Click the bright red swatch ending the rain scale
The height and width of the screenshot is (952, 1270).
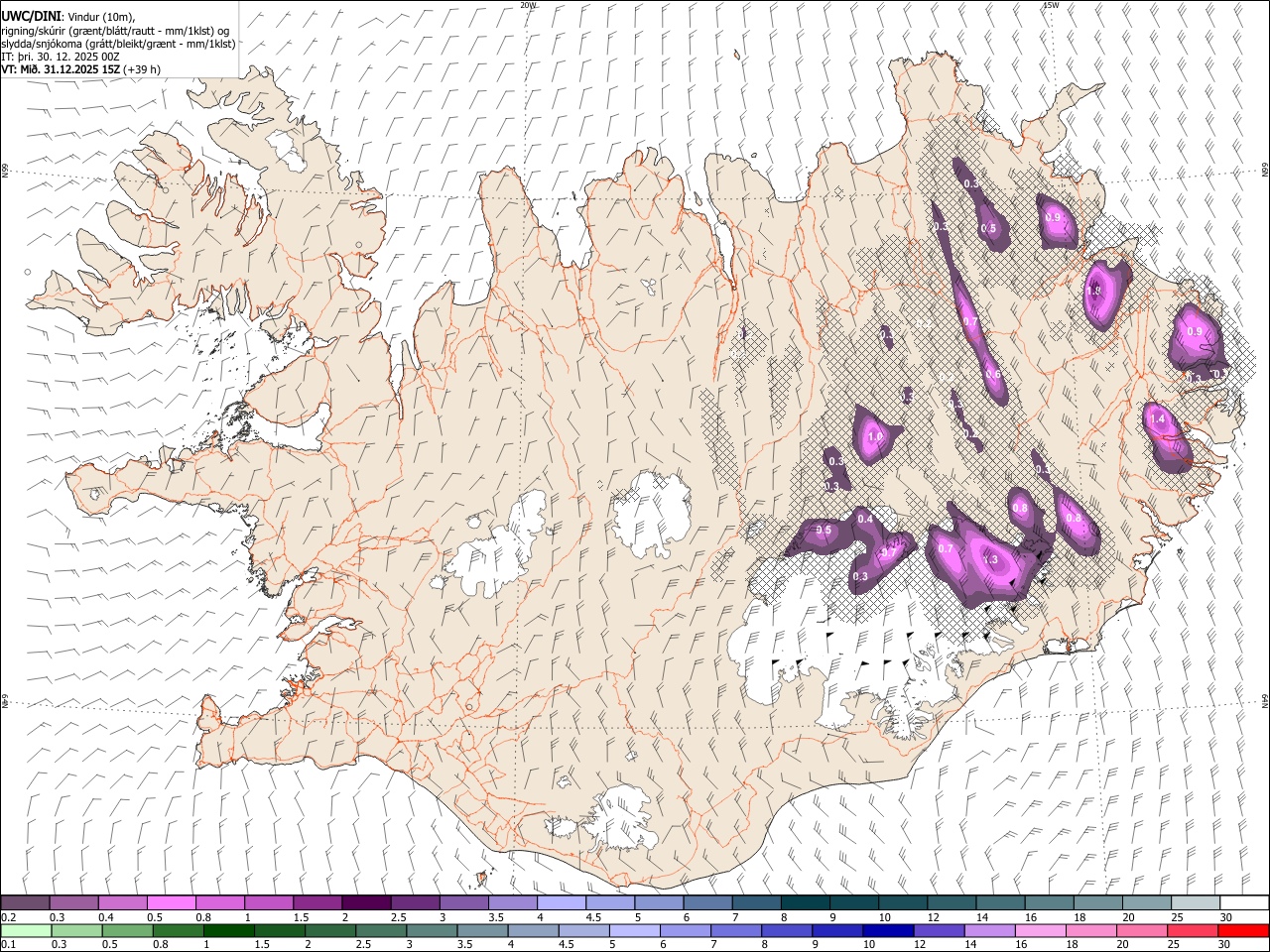1244,930
